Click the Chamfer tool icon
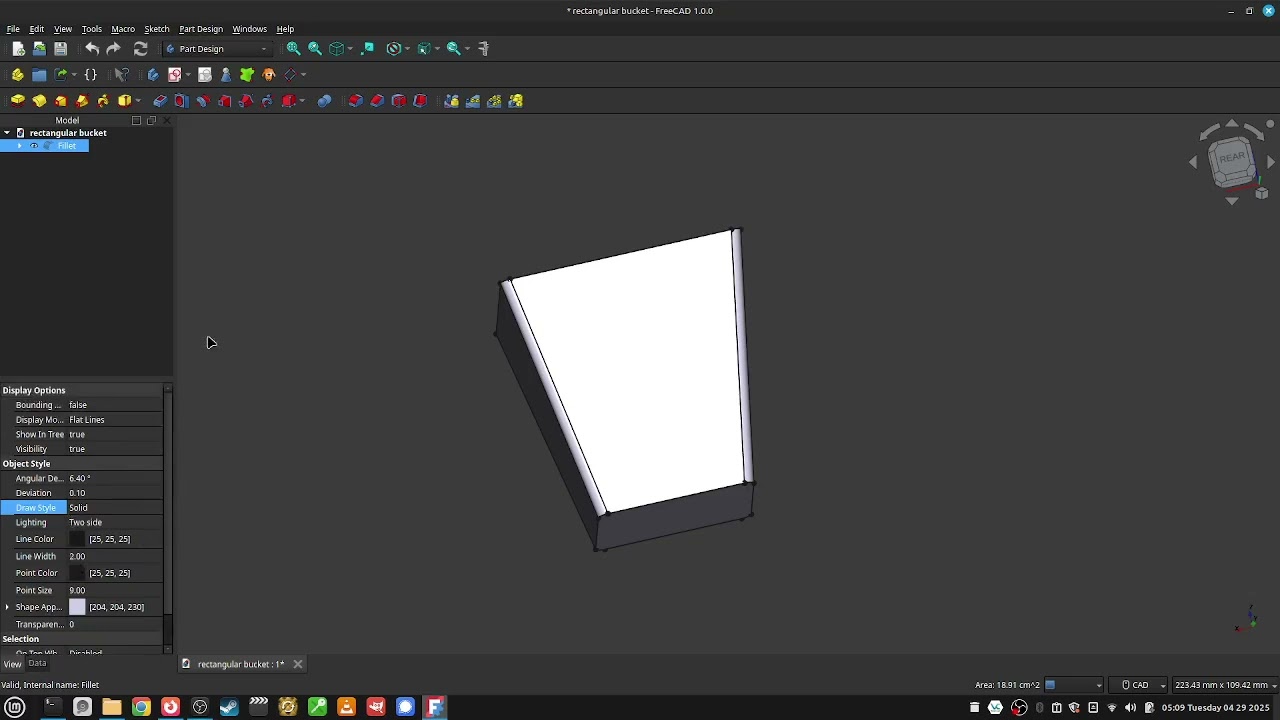 coord(377,100)
